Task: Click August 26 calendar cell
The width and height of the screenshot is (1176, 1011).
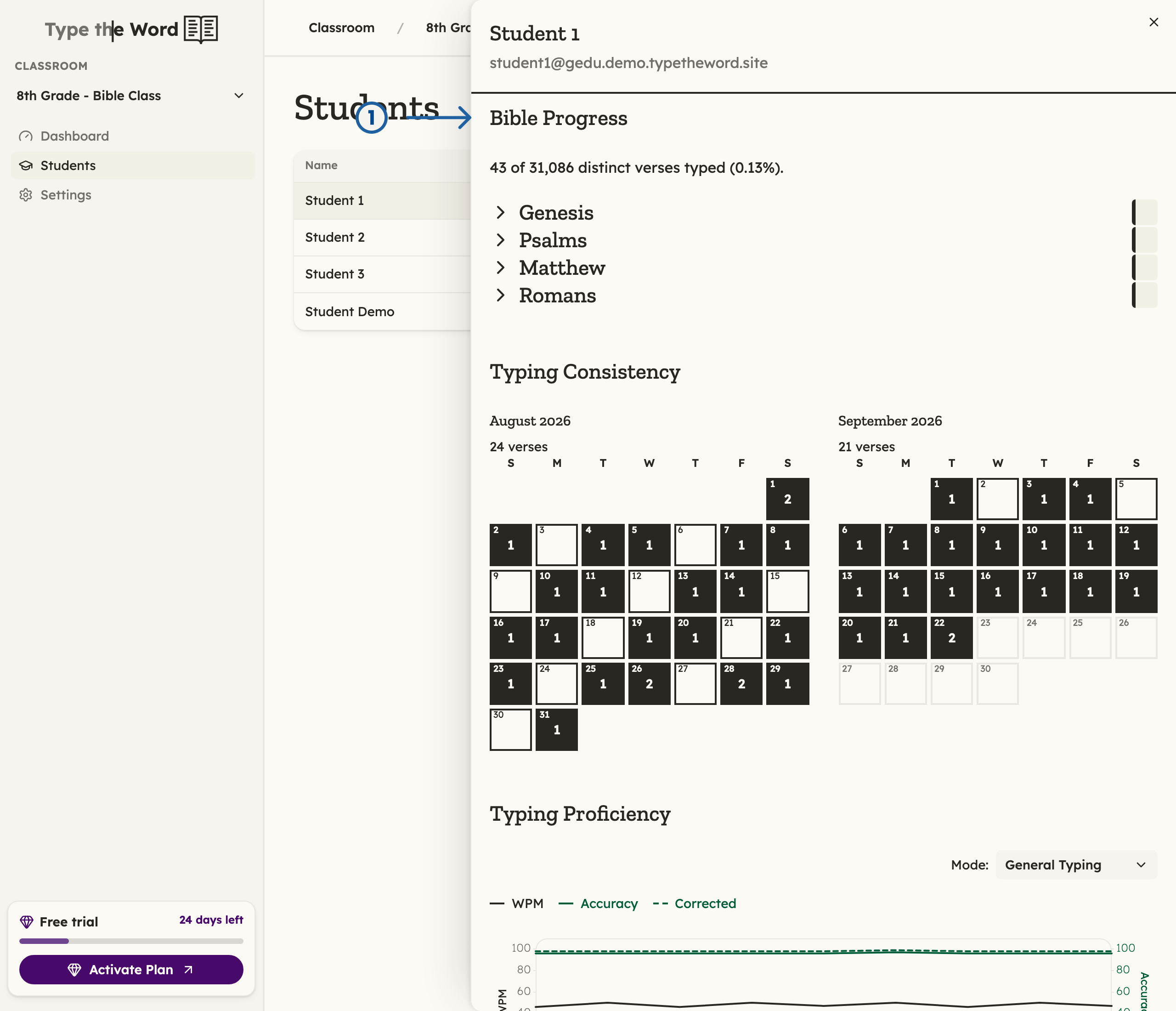Action: tap(649, 683)
